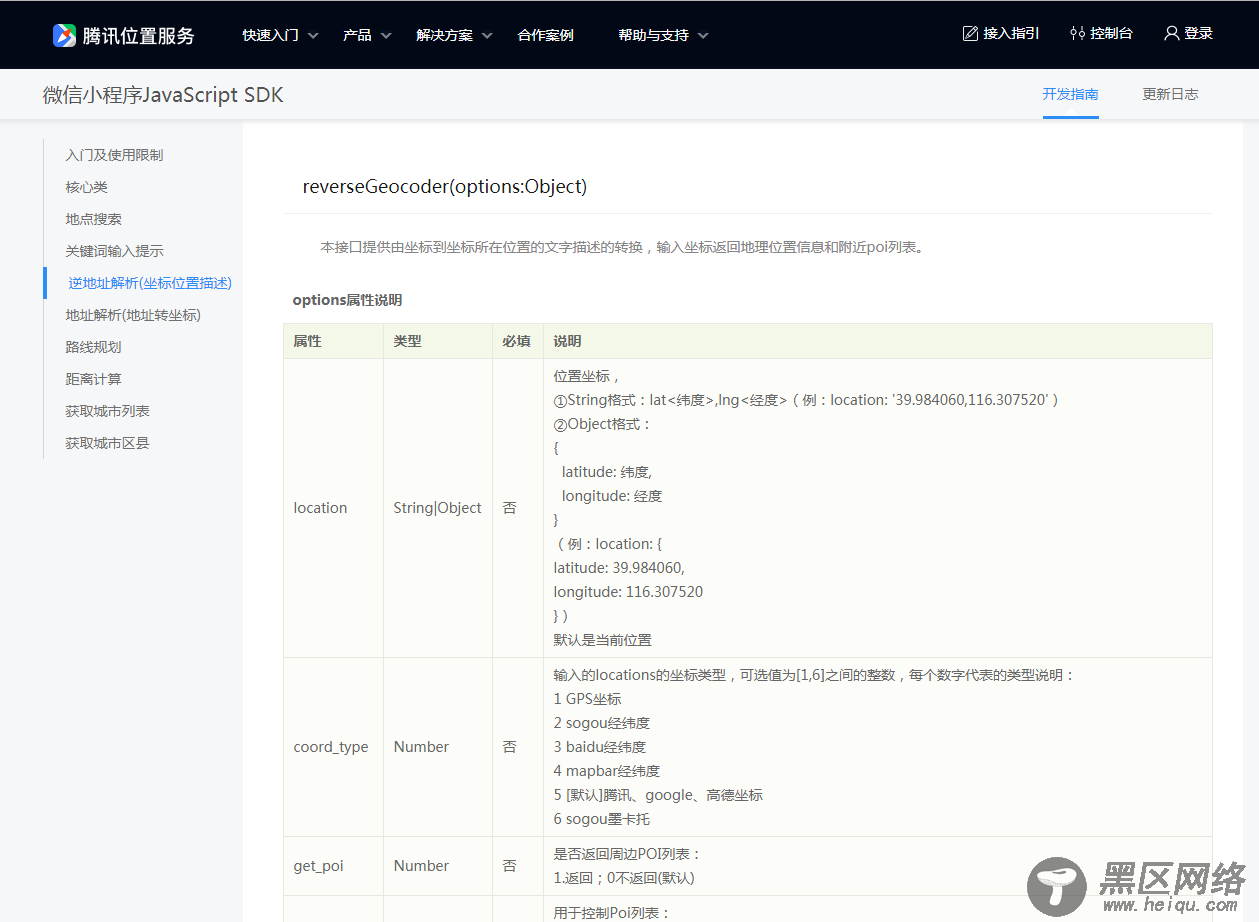Click the '1.返回；0不返回(默认)' line
1259x922 pixels.
tap(624, 878)
